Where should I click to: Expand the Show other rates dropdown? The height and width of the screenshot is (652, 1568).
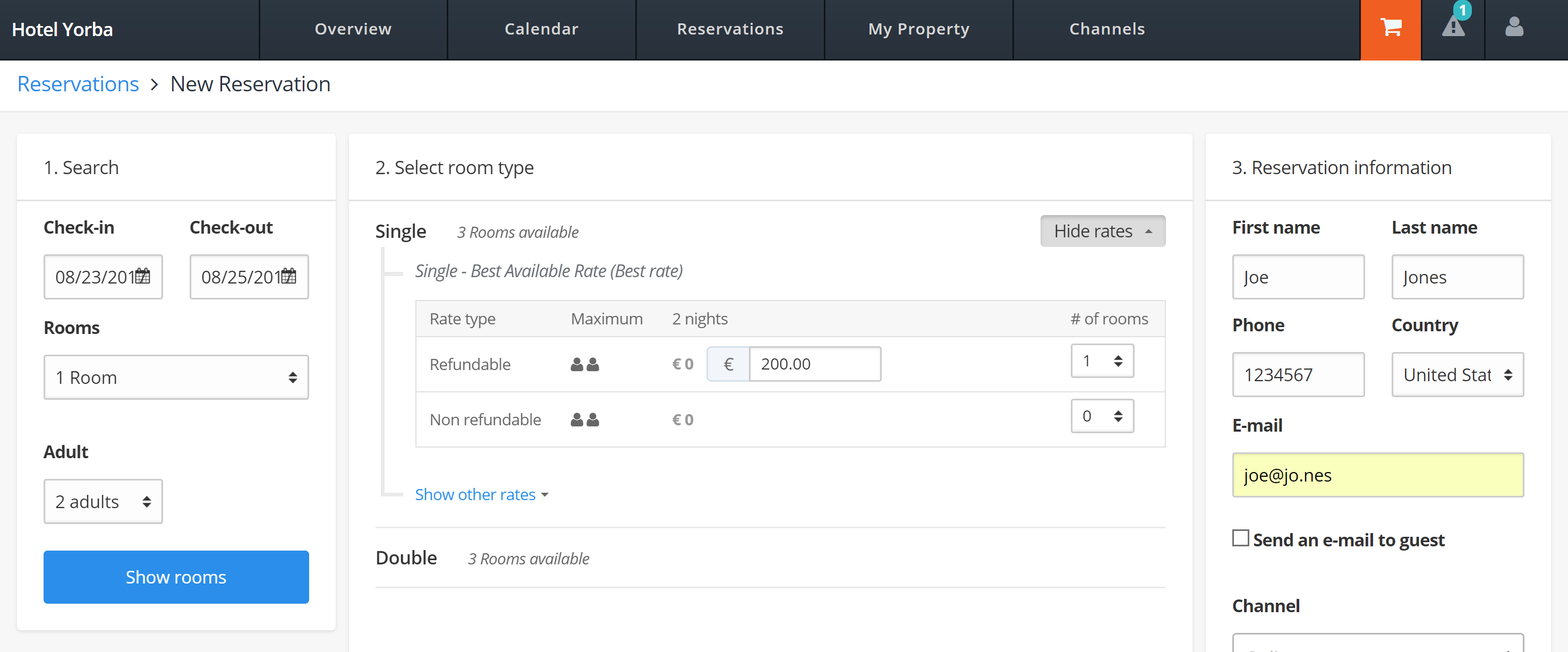(x=481, y=493)
